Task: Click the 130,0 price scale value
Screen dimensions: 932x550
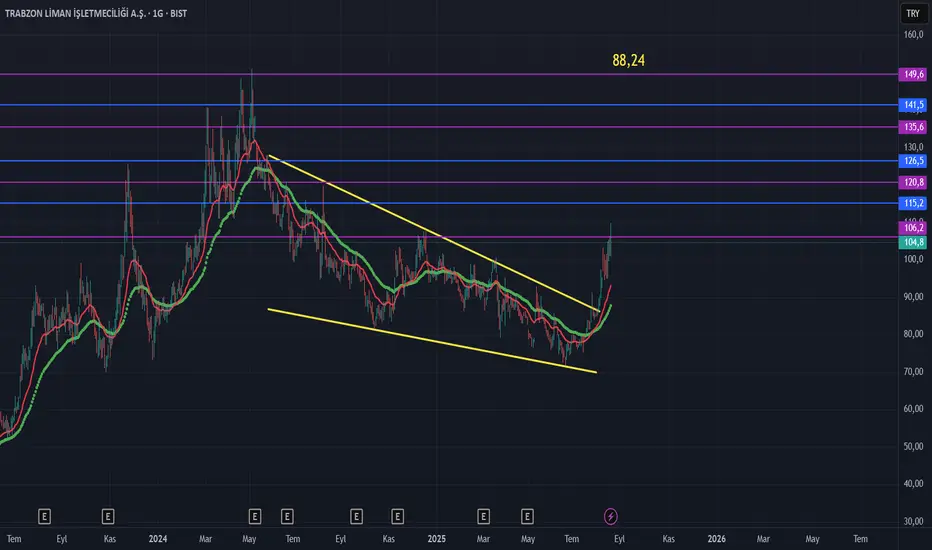Action: click(x=914, y=146)
